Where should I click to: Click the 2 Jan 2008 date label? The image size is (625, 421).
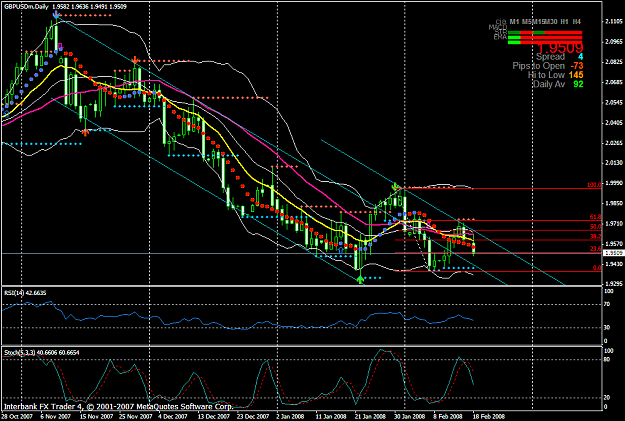click(290, 416)
